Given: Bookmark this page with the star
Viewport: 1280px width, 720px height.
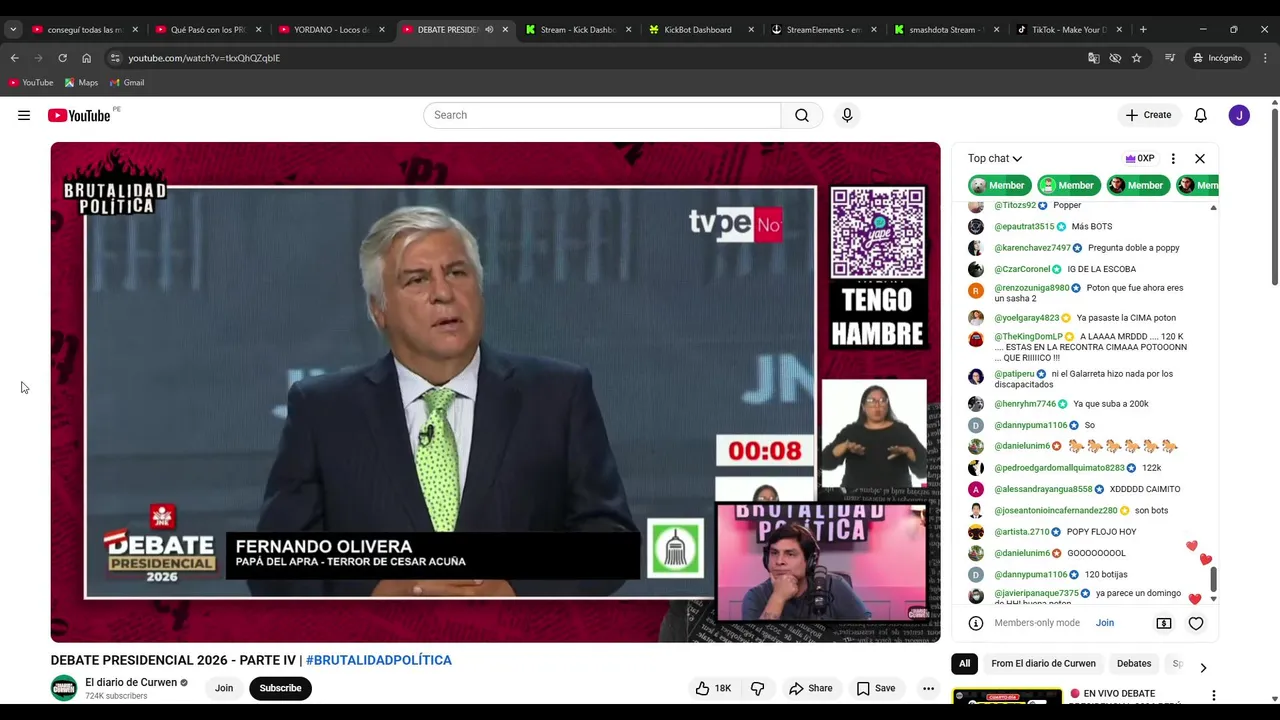Looking at the screenshot, I should click(1137, 58).
